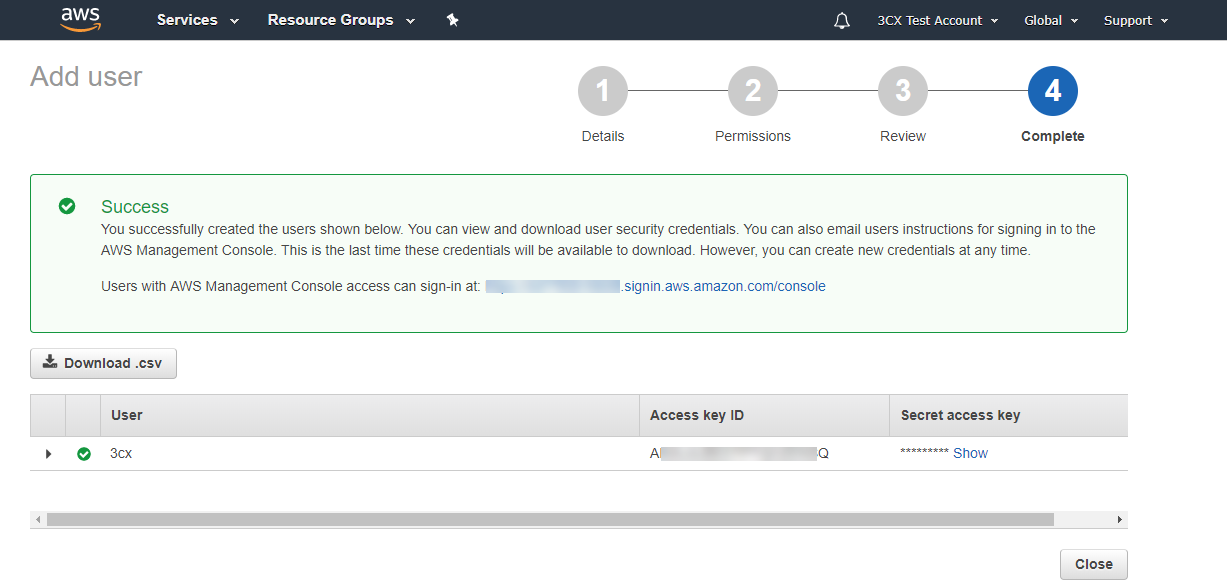
Task: Click the pin shortcut icon in navbar
Action: (x=452, y=20)
